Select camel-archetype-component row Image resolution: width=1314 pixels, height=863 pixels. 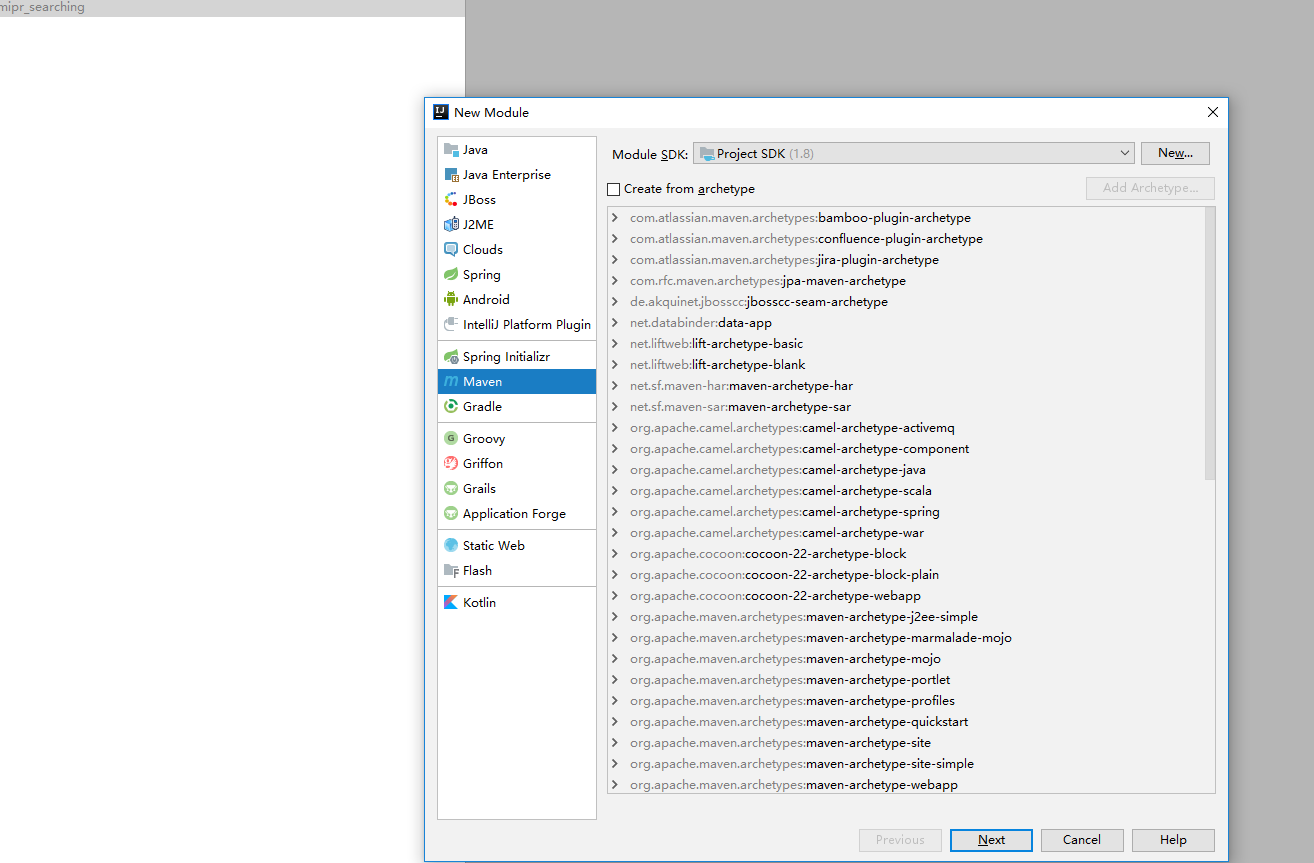point(906,449)
